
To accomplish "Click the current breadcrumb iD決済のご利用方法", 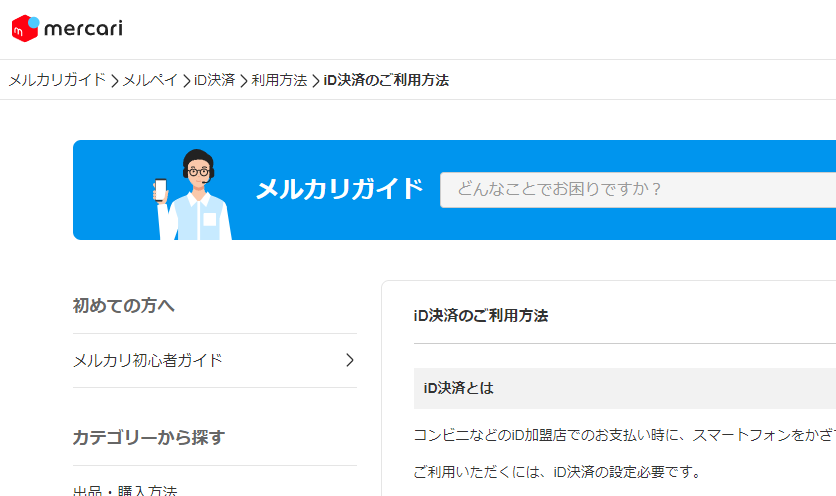I will click(387, 80).
